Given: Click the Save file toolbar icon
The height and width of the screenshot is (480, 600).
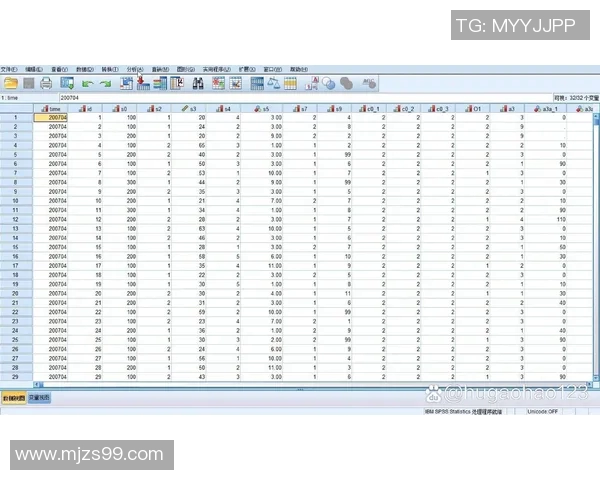Looking at the screenshot, I should tap(29, 83).
